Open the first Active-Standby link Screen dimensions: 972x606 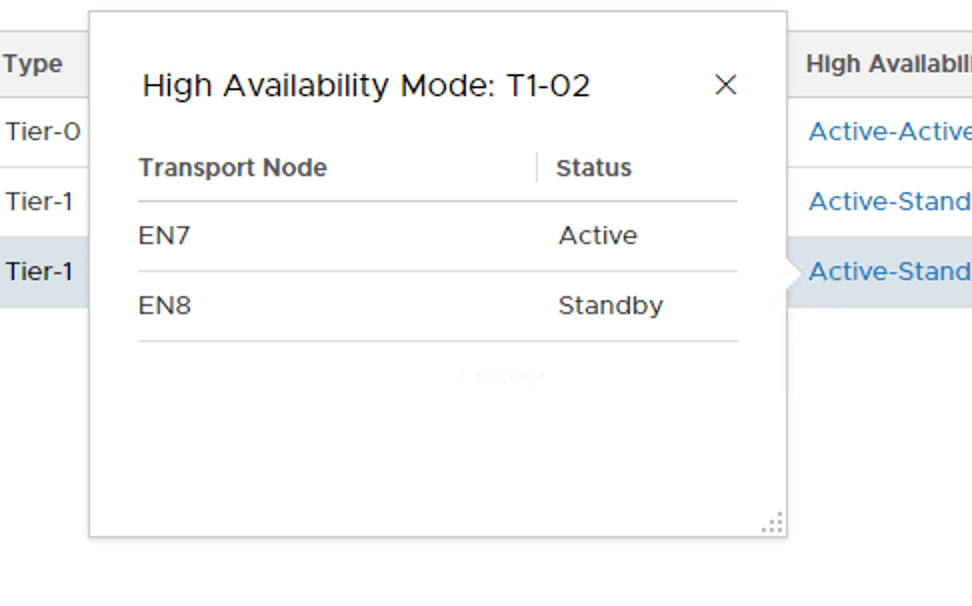pyautogui.click(x=888, y=201)
